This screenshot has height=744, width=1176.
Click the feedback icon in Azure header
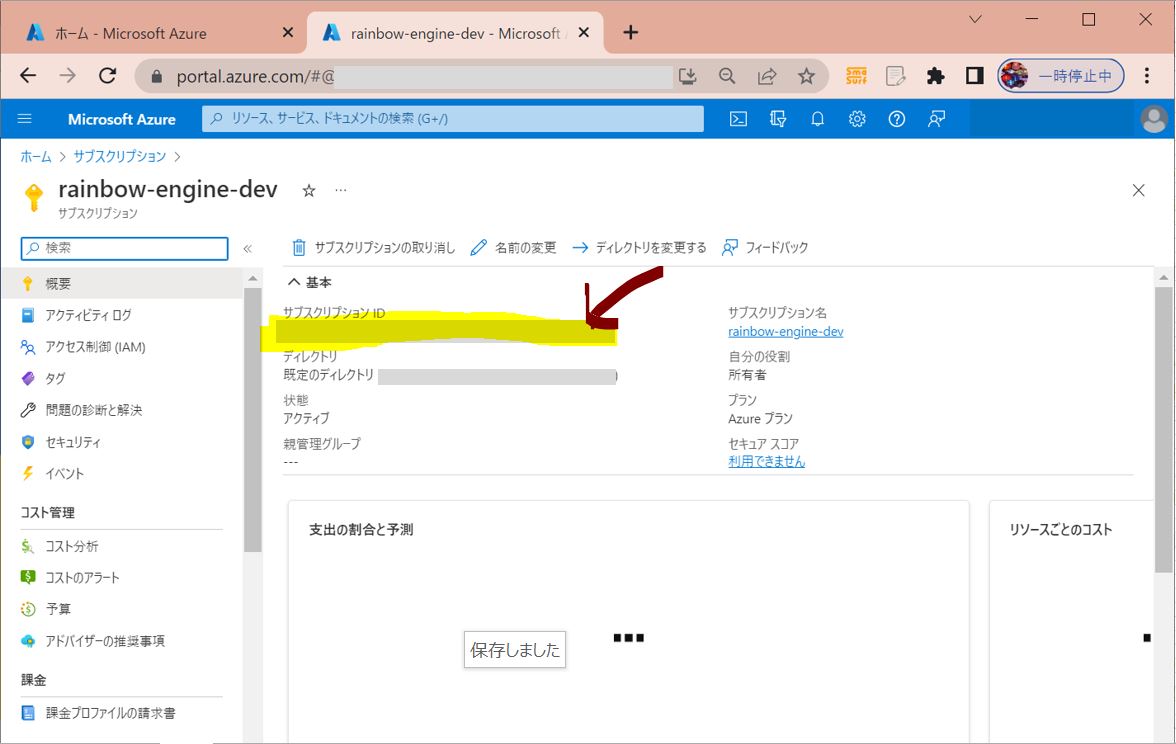(936, 119)
